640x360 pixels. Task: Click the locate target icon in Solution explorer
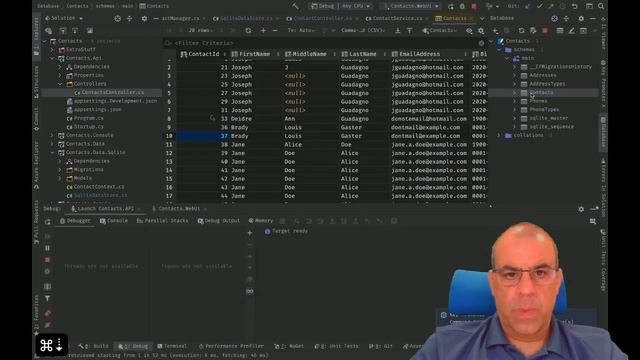(118, 18)
